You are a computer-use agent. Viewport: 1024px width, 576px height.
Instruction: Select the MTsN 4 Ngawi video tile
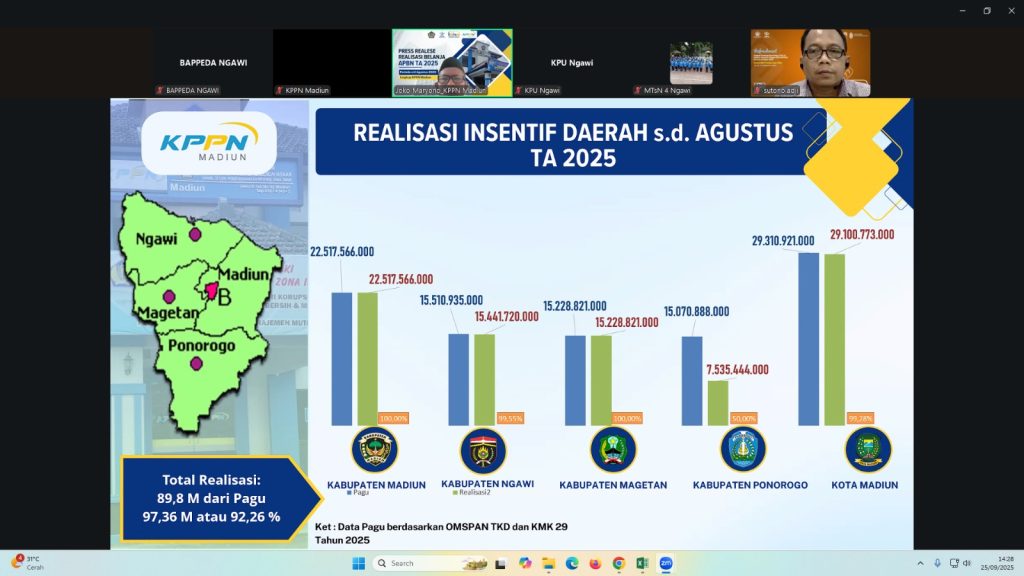(x=691, y=62)
